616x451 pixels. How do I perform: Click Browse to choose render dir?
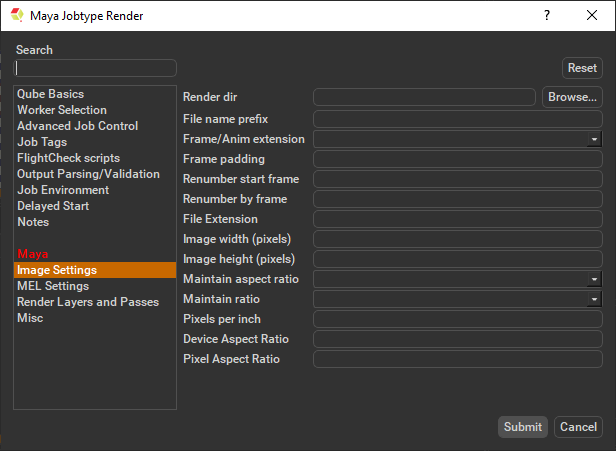tap(572, 97)
